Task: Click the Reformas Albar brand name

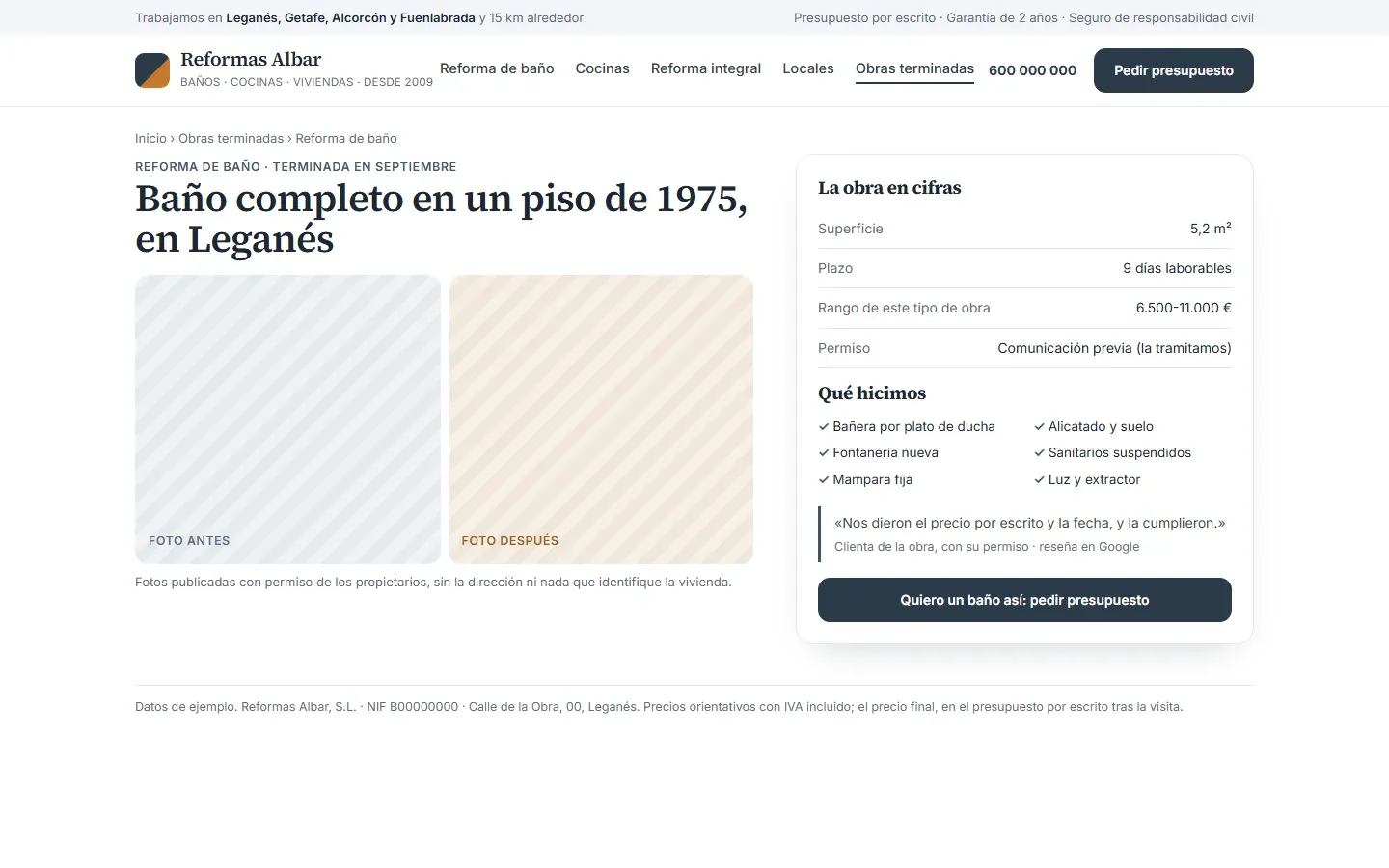Action: [251, 60]
